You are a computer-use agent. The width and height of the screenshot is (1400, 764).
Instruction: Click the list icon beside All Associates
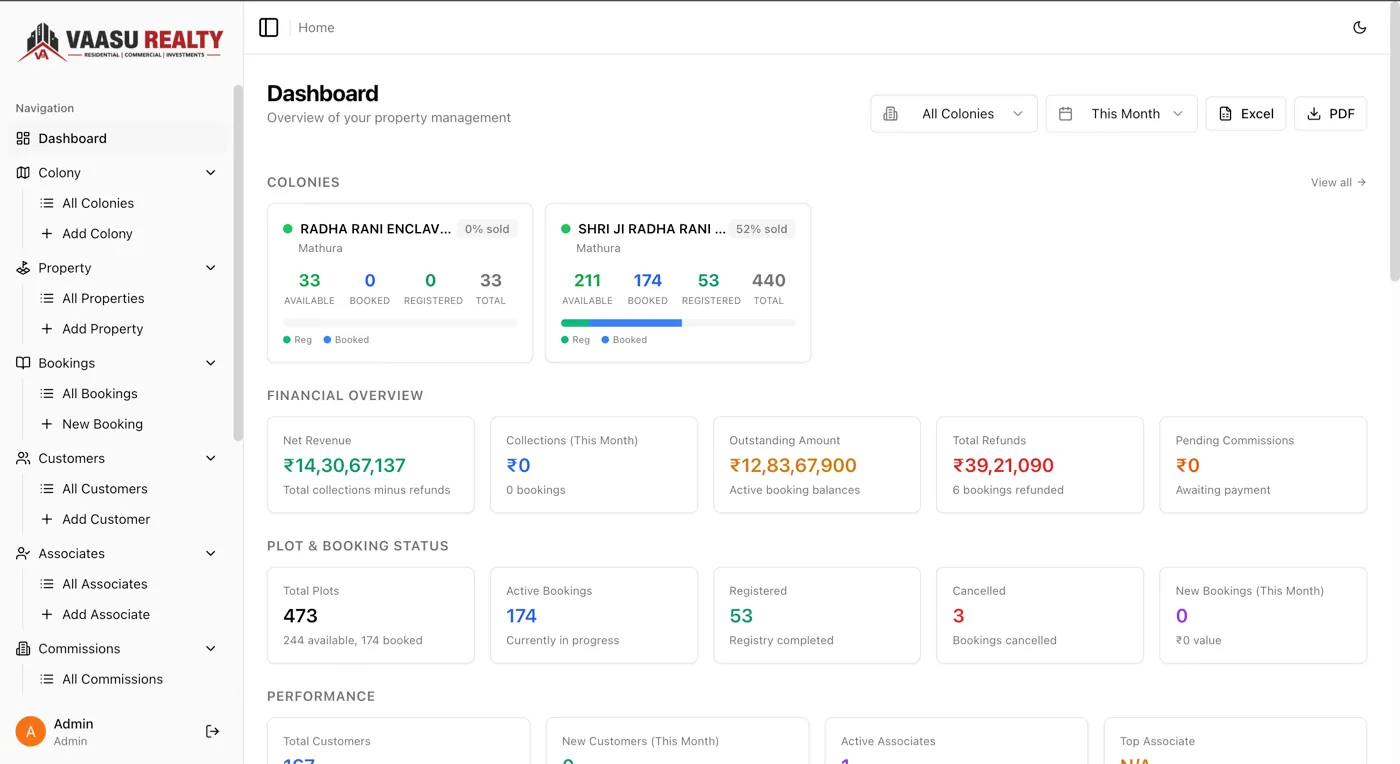pyautogui.click(x=47, y=584)
